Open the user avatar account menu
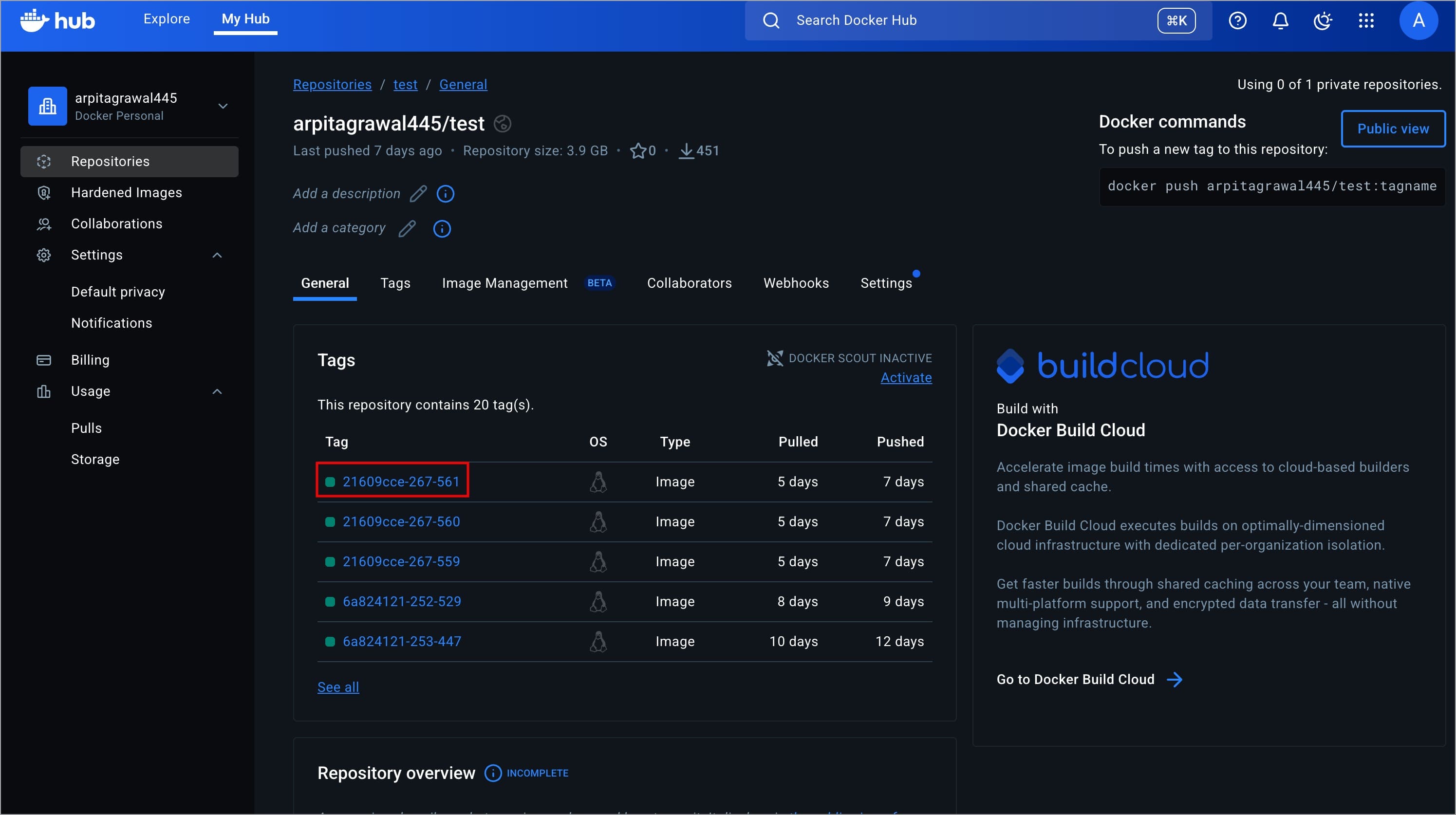This screenshot has height=815, width=1456. (x=1418, y=21)
